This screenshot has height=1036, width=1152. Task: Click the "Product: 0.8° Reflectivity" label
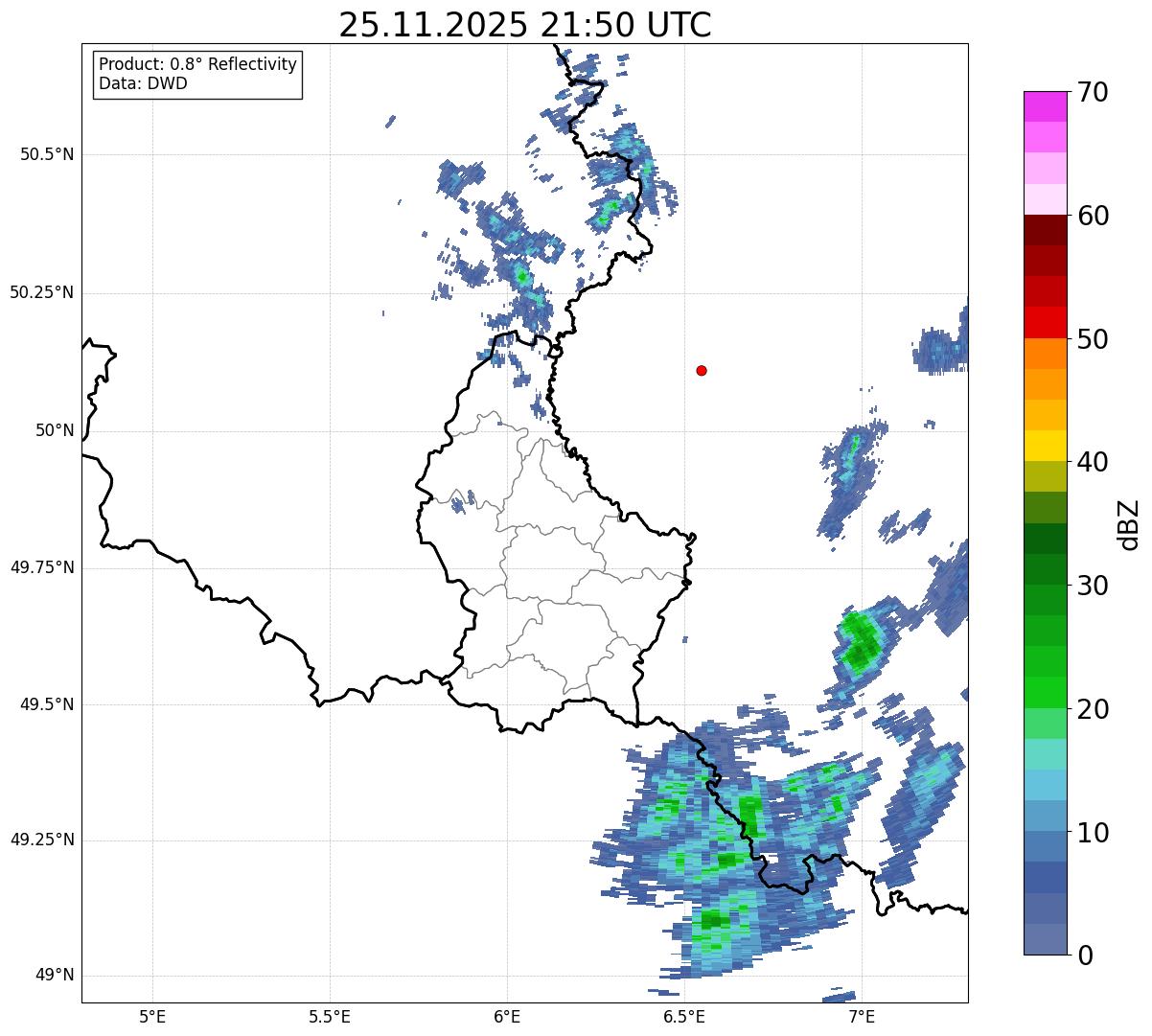coord(198,64)
